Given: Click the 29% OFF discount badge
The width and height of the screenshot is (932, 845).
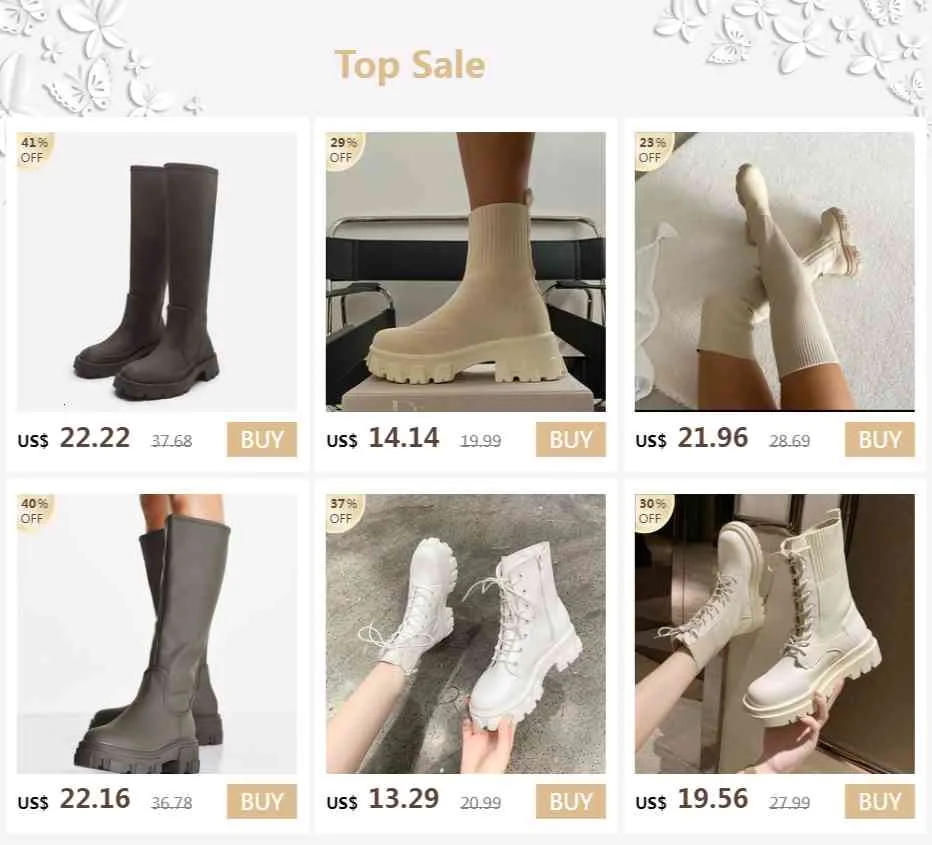Looking at the screenshot, I should click(344, 150).
